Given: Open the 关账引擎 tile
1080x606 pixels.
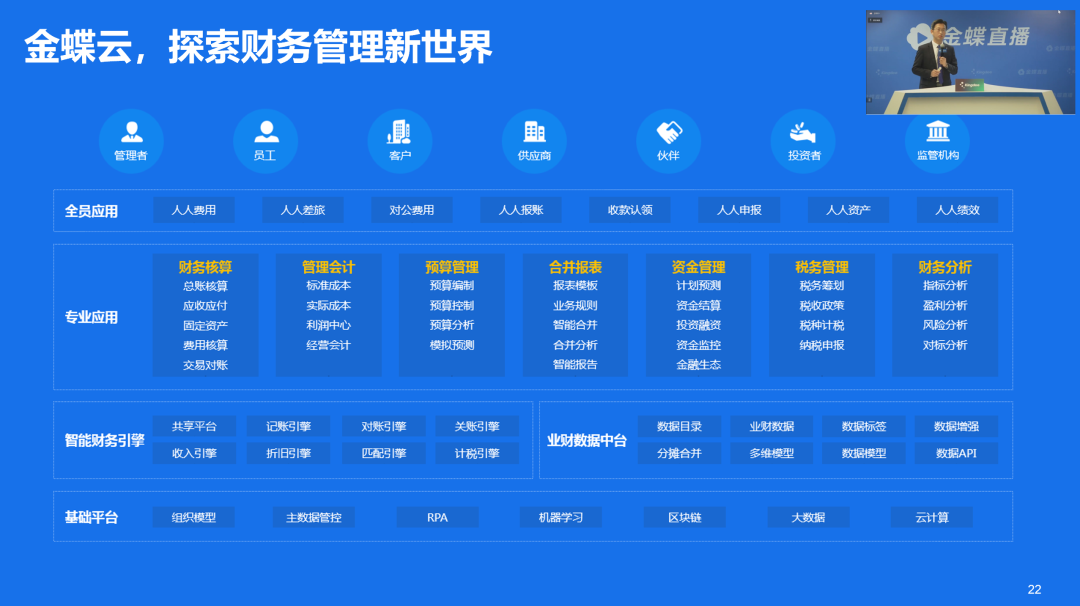Looking at the screenshot, I should [477, 426].
